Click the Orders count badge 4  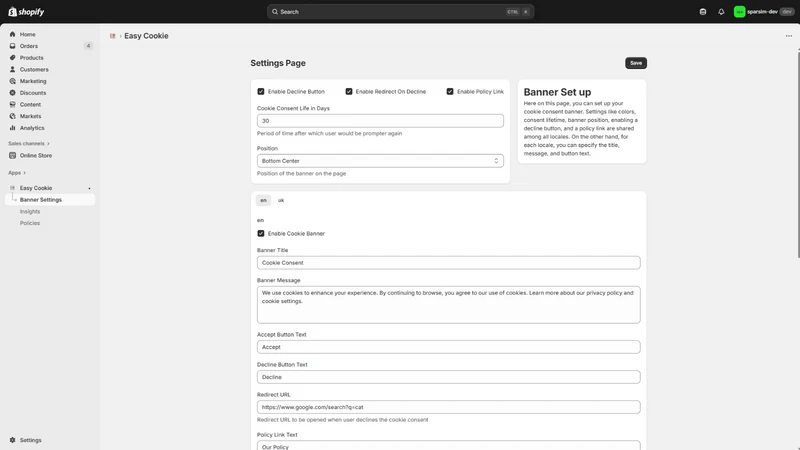coord(88,46)
